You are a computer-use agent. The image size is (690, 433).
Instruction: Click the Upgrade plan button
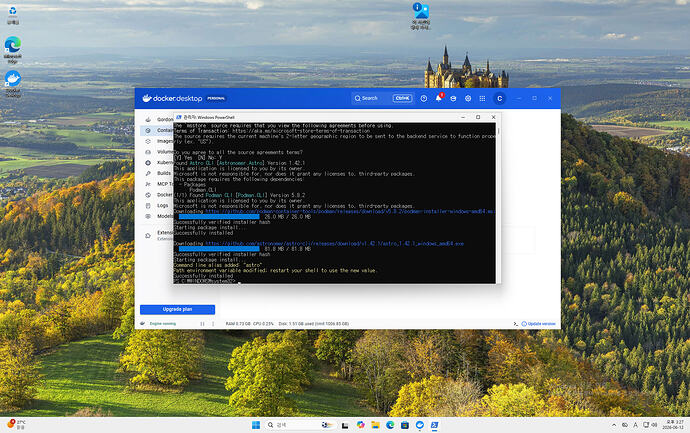(x=177, y=309)
